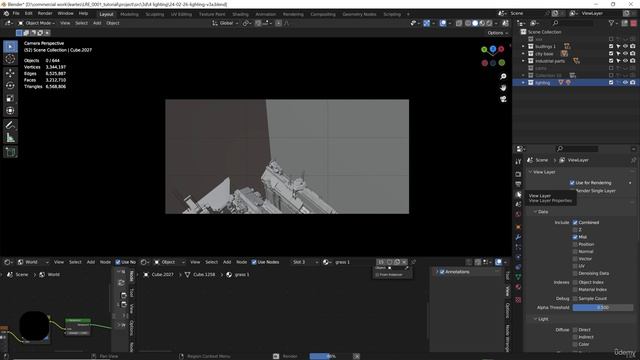This screenshot has height=360, width=640.
Task: Click the grass 1 material name field
Action: pyautogui.click(x=353, y=262)
